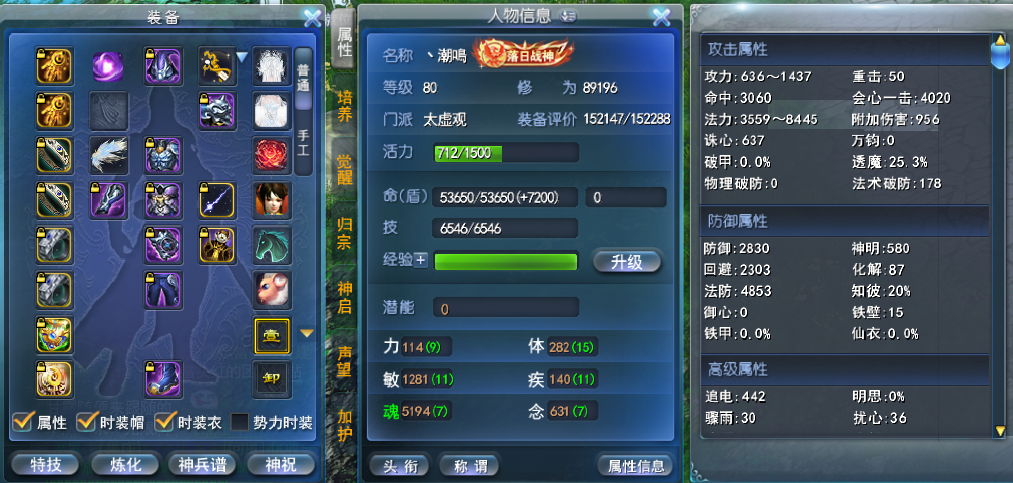The height and width of the screenshot is (483, 1013).
Task: Expand the blue dropdown arrow near top equipment
Action: pyautogui.click(x=242, y=58)
